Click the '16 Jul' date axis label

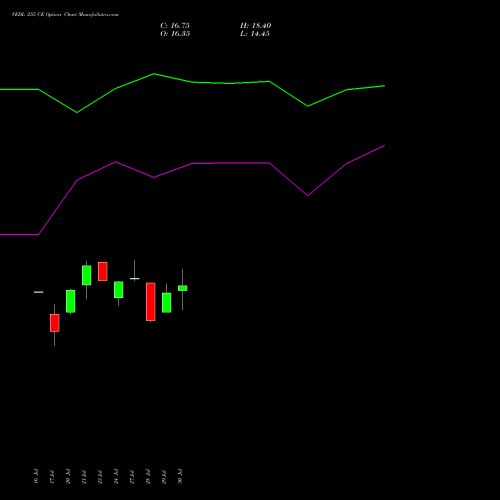[x=36, y=476]
